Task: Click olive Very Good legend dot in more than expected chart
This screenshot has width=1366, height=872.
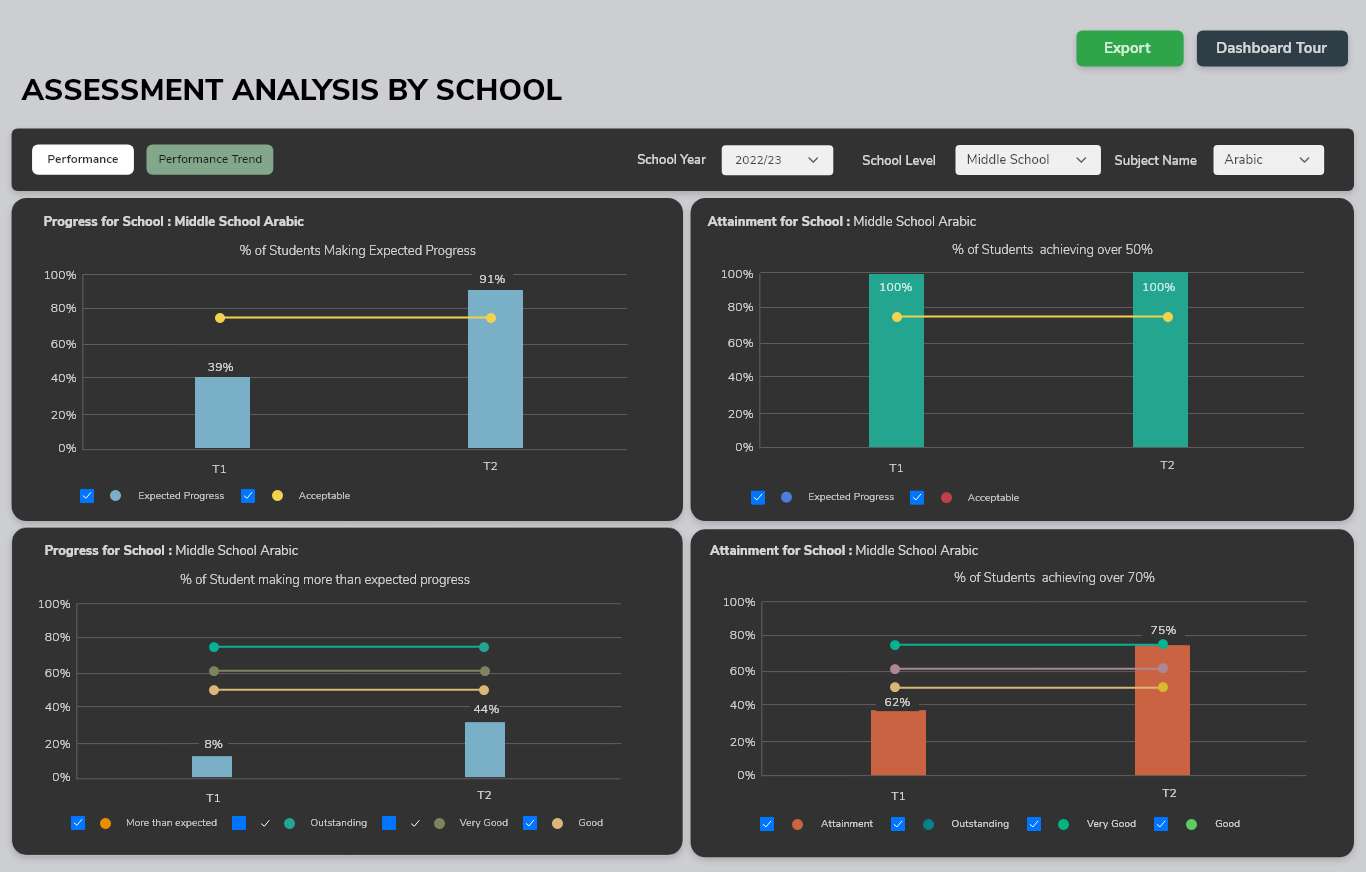Action: (x=439, y=823)
